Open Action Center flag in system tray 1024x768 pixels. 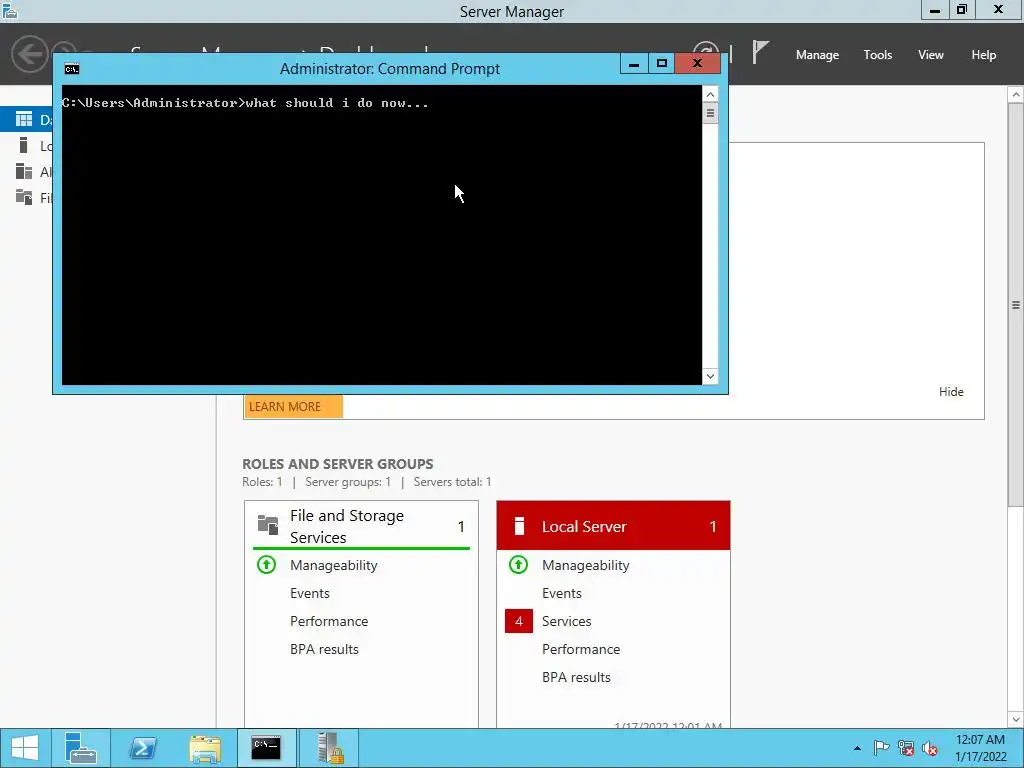(x=882, y=748)
